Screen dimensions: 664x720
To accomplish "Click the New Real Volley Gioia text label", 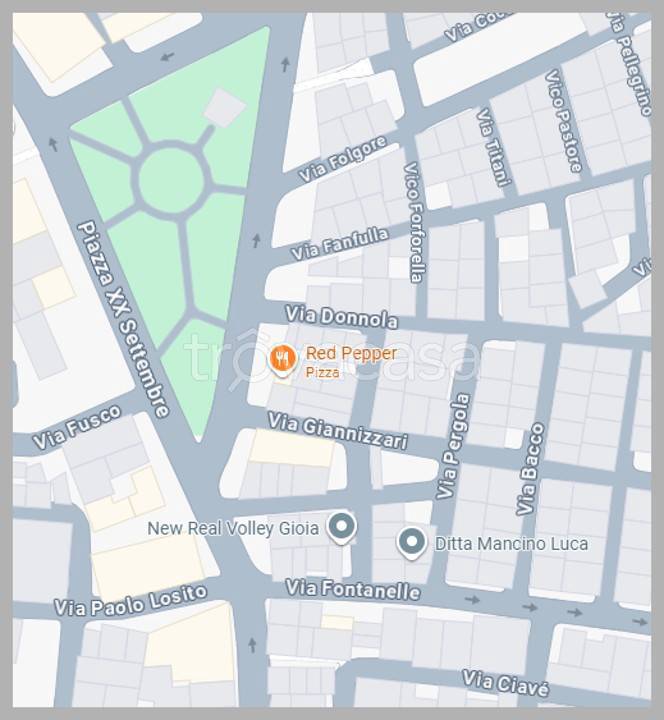I will tap(233, 529).
